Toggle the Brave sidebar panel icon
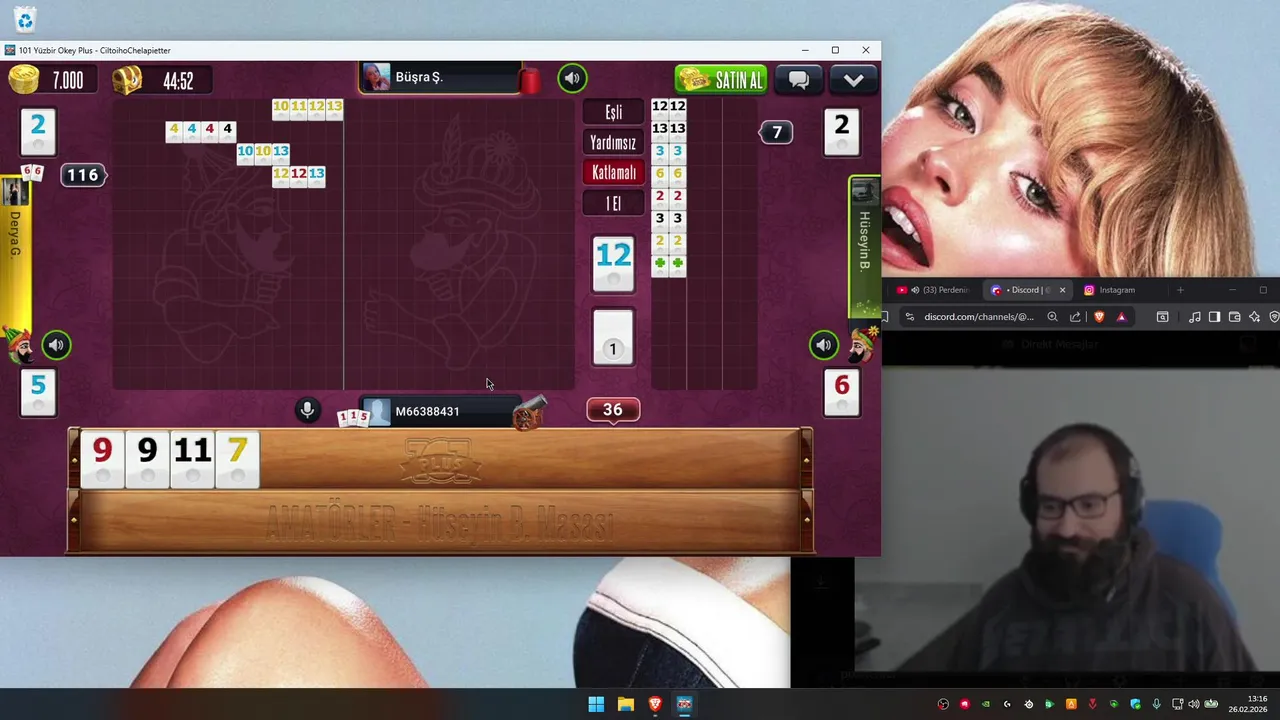The height and width of the screenshot is (720, 1280). 1214,317
